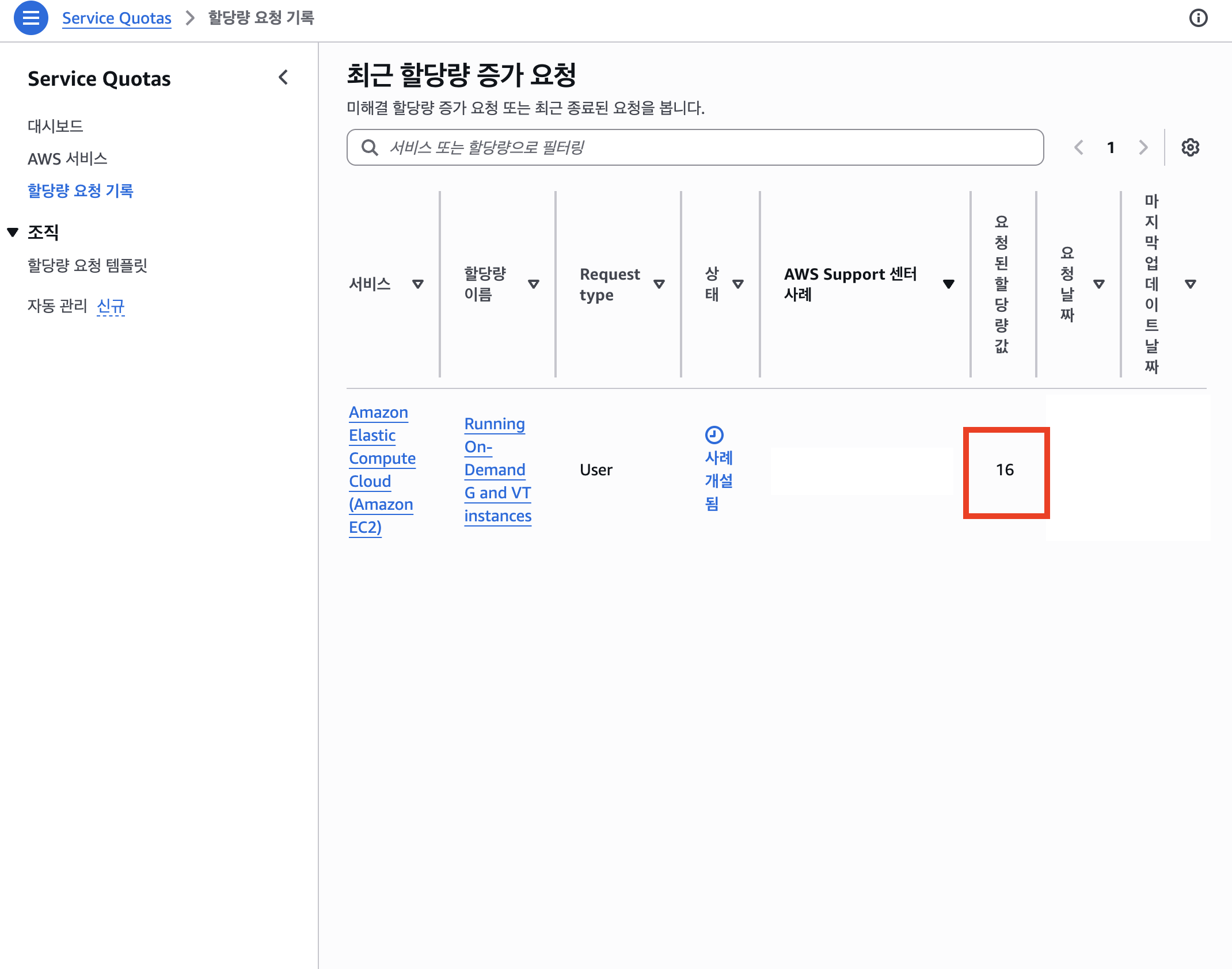Open the AWS Support 센터 사례 column dropdown
Viewport: 1232px width, 969px height.
coord(949,283)
